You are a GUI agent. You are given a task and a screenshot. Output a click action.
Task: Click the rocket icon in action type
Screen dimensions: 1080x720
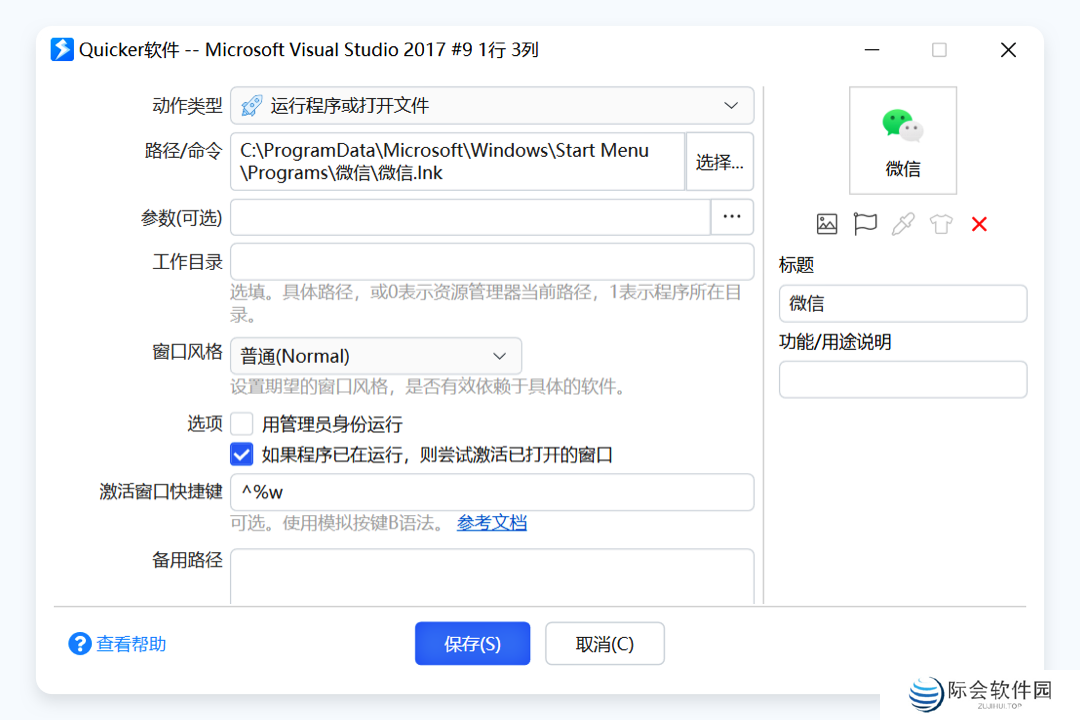click(252, 106)
